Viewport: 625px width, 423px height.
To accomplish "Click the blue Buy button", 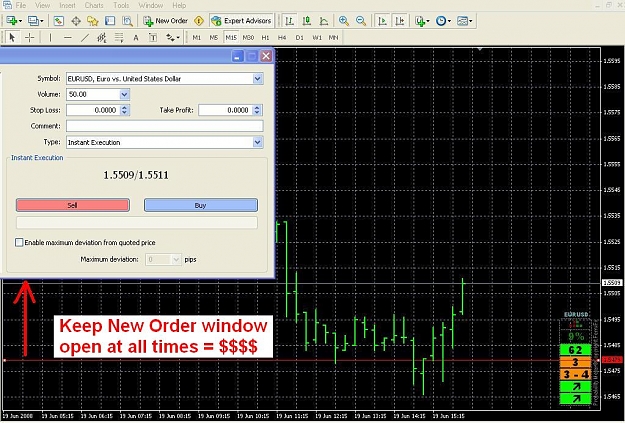I will [x=200, y=205].
